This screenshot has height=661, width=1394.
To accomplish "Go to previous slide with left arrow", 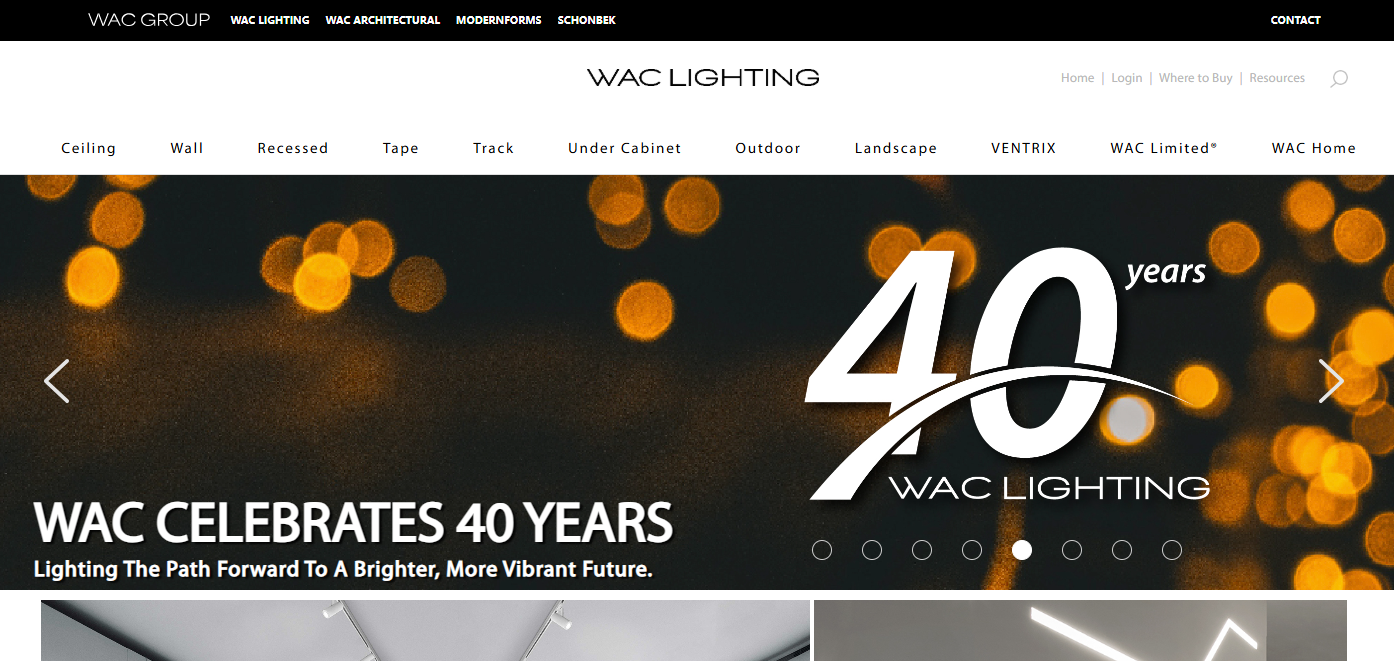I will click(x=57, y=381).
